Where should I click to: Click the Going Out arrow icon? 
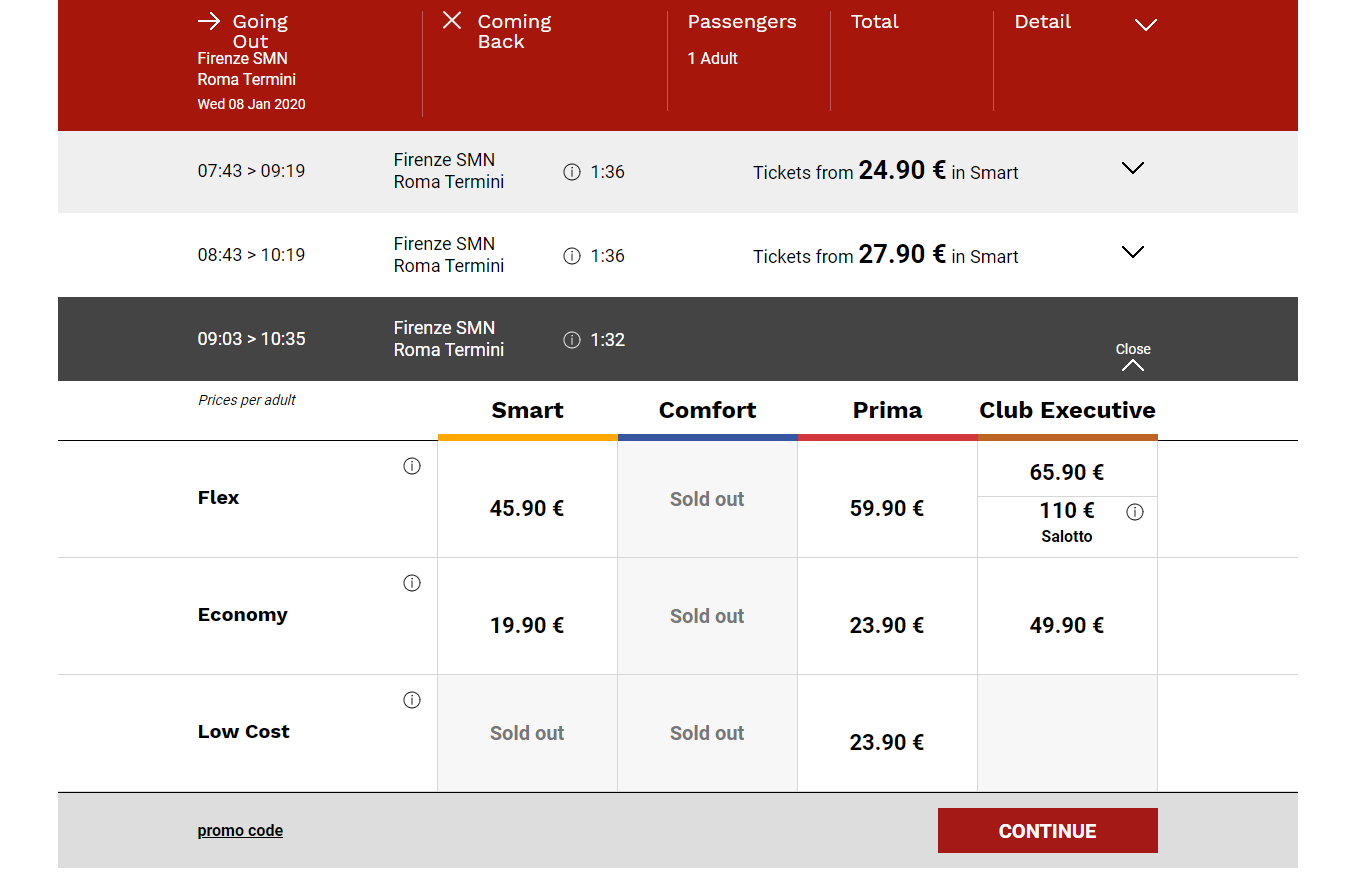[209, 21]
